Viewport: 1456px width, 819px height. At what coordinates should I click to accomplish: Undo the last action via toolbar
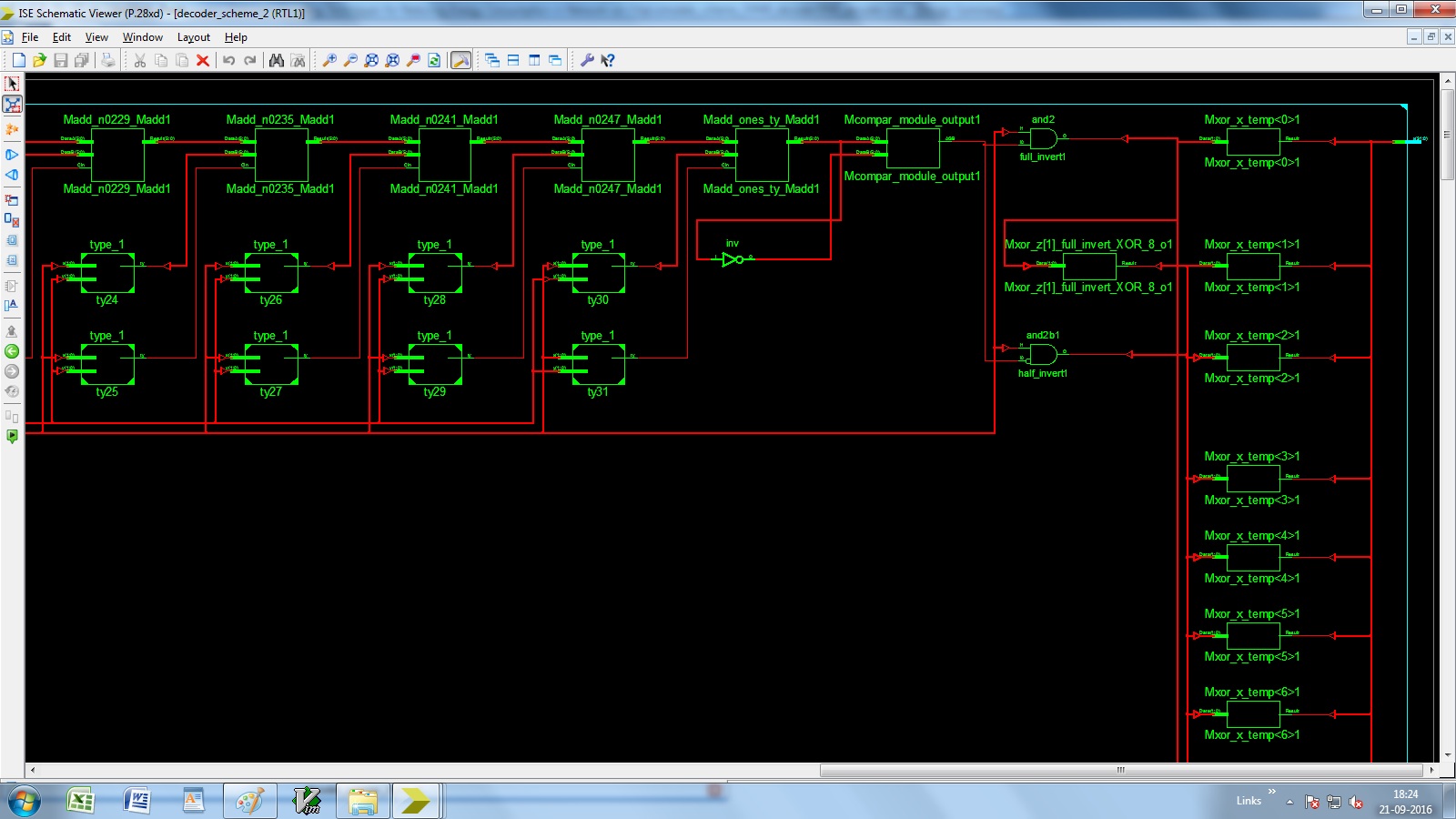click(228, 60)
